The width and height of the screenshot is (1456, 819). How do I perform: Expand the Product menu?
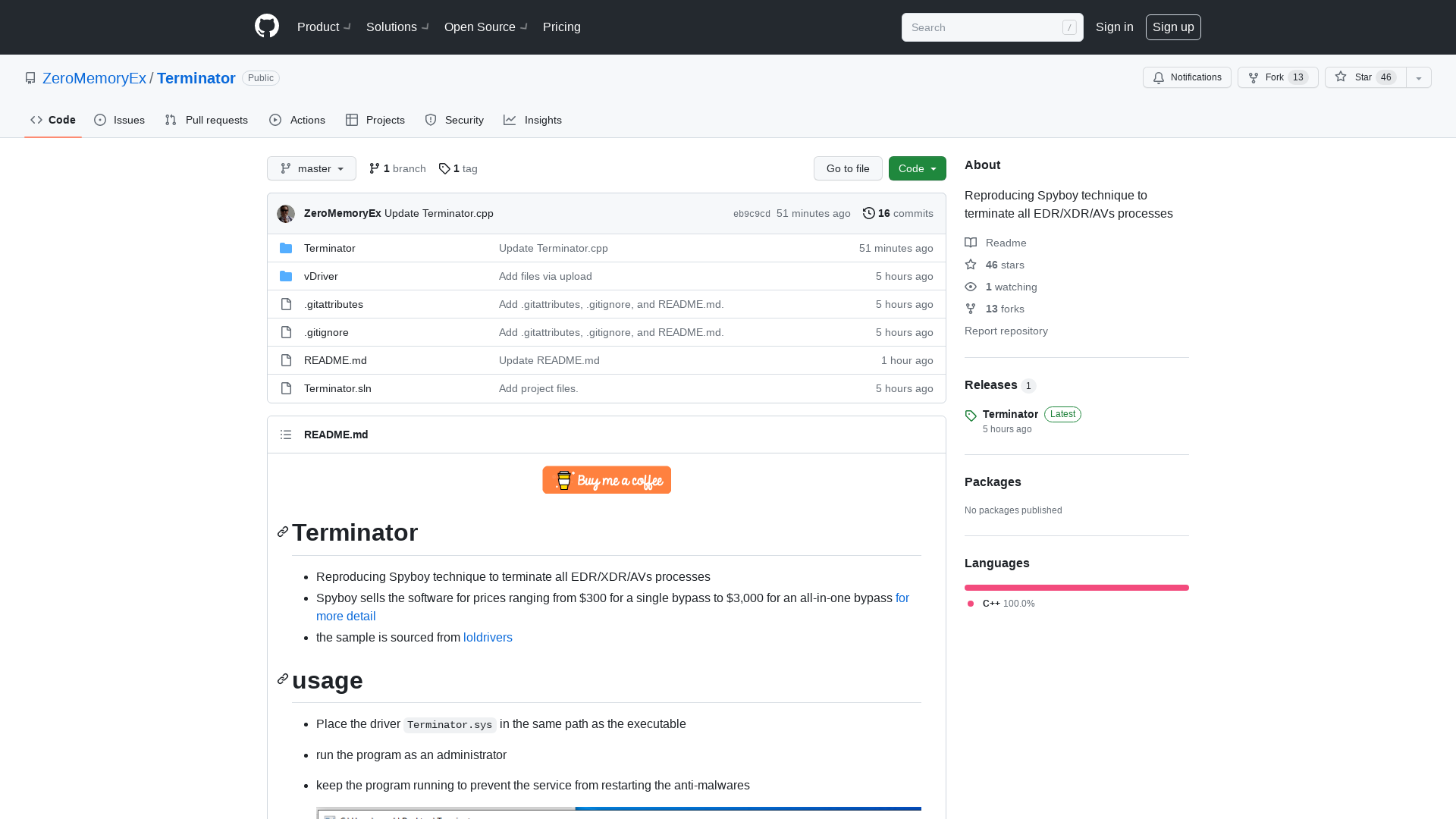(x=324, y=27)
